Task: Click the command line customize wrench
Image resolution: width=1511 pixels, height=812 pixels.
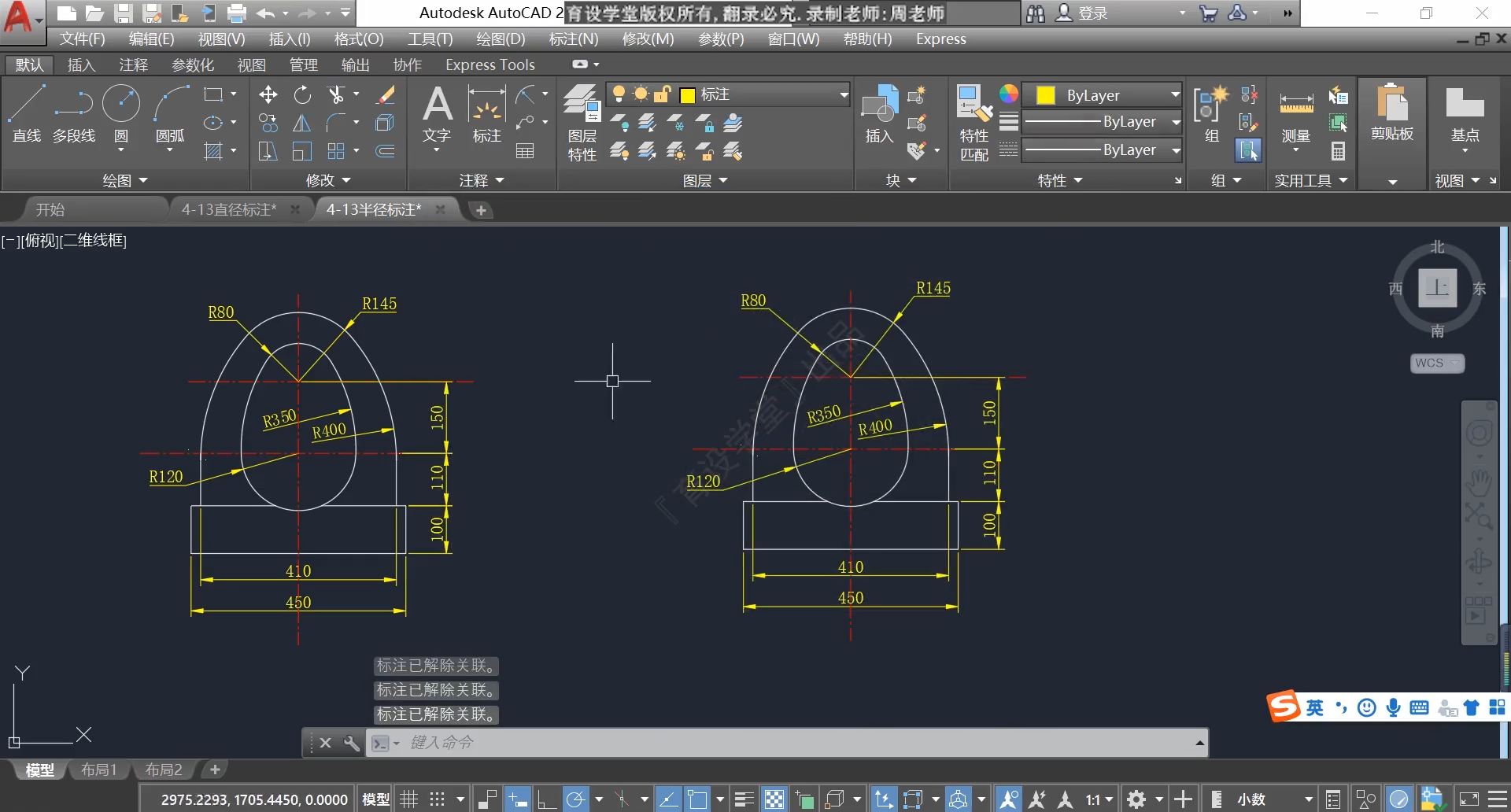Action: [351, 743]
